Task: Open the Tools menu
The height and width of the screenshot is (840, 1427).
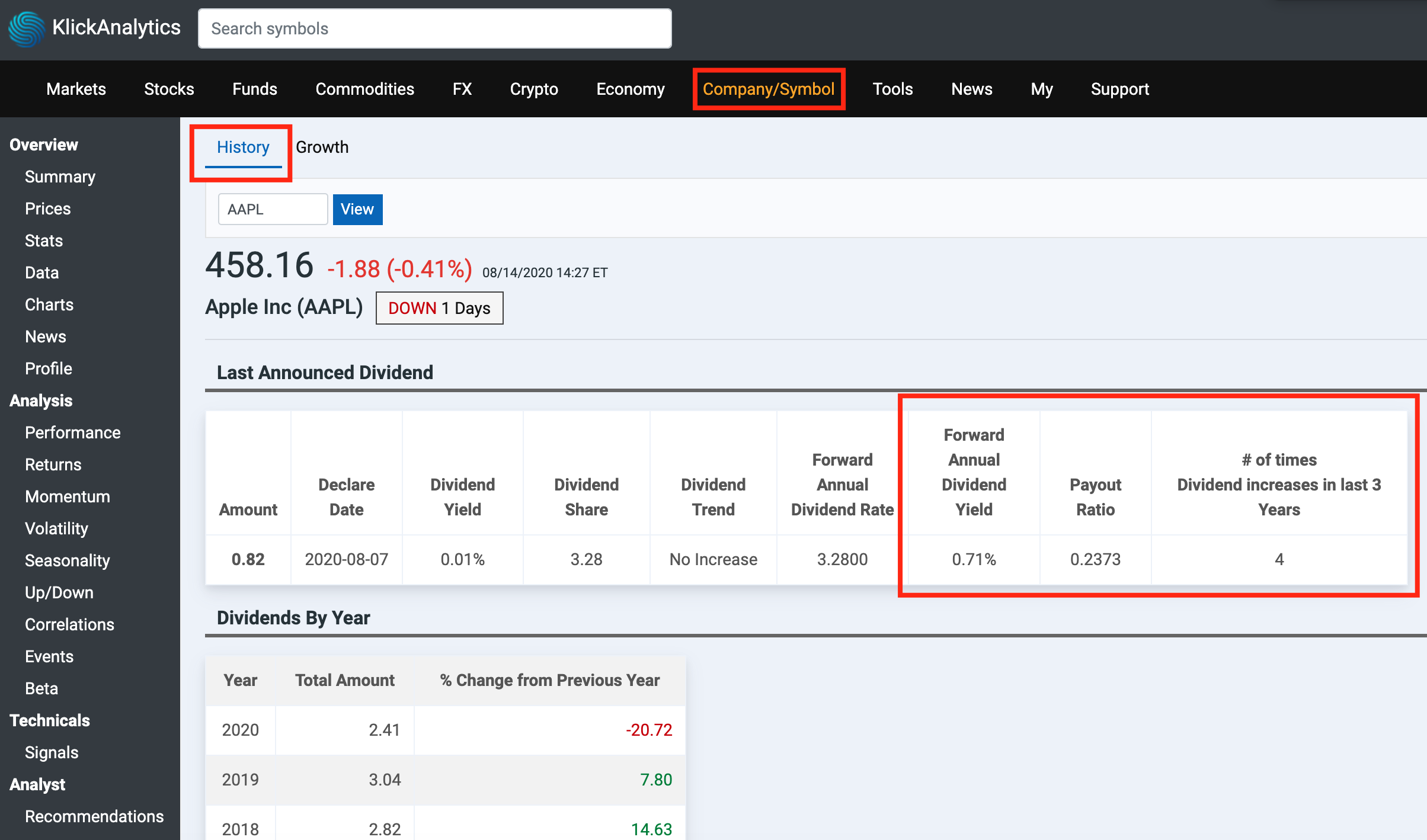Action: (x=892, y=89)
